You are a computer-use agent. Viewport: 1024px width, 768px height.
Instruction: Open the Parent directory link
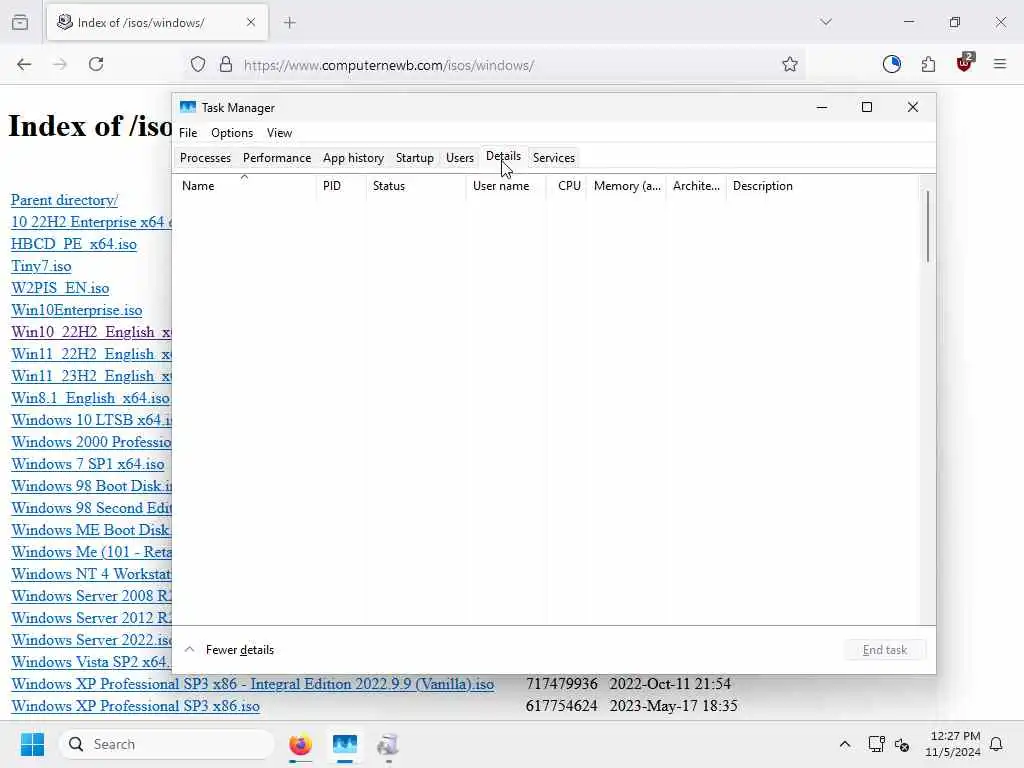click(64, 200)
